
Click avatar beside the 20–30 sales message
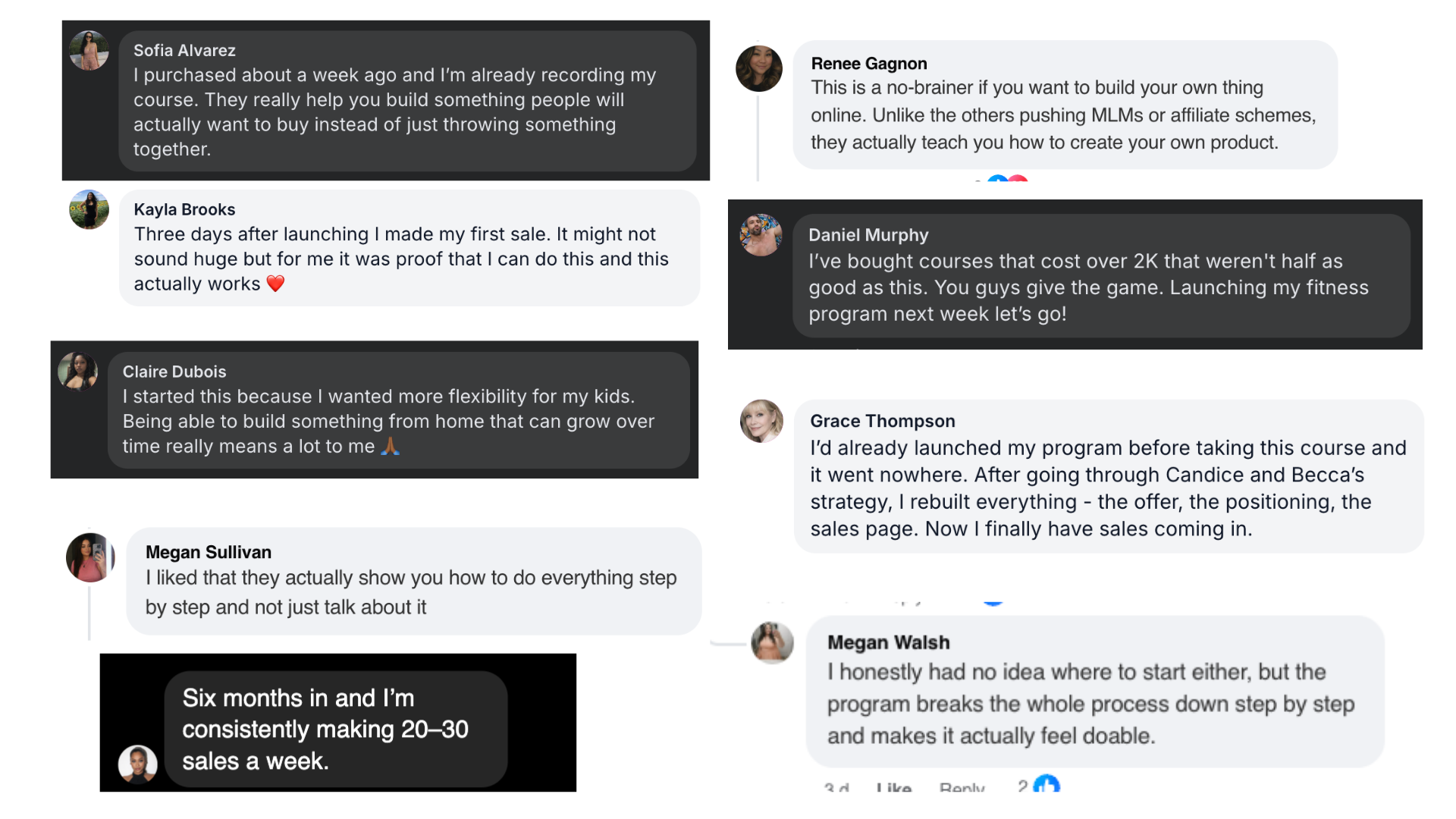pos(138,764)
